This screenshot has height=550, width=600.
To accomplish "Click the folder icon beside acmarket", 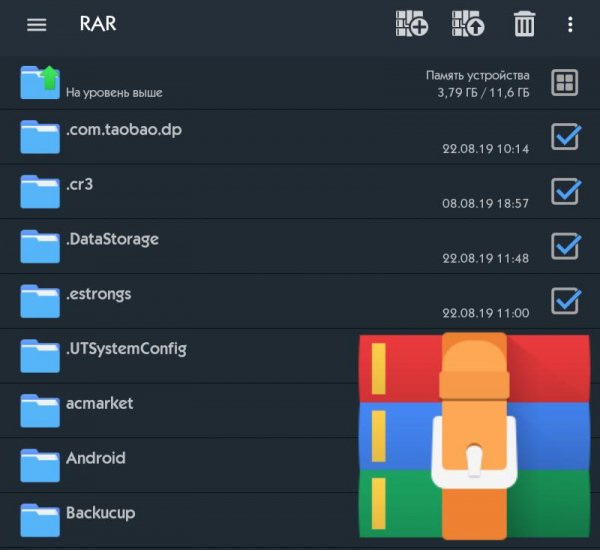I will point(40,410).
